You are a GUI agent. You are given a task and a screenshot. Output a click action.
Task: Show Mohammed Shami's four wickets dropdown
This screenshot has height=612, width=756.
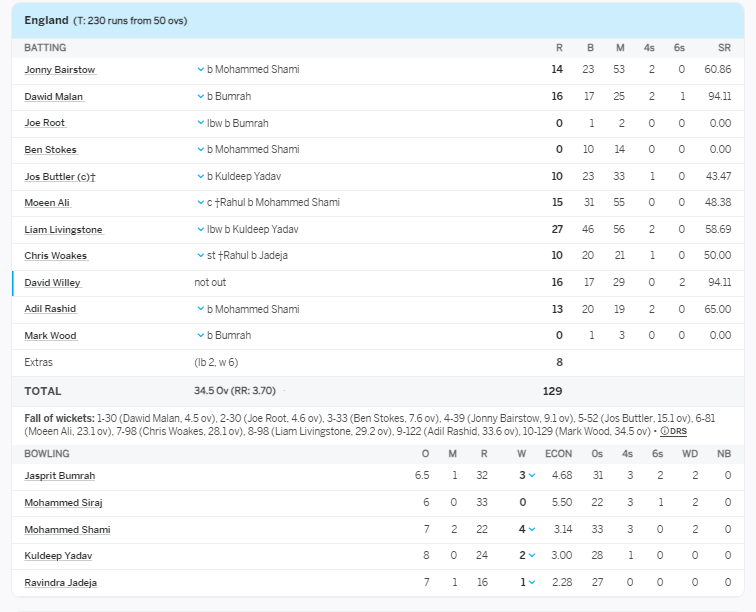coord(531,529)
